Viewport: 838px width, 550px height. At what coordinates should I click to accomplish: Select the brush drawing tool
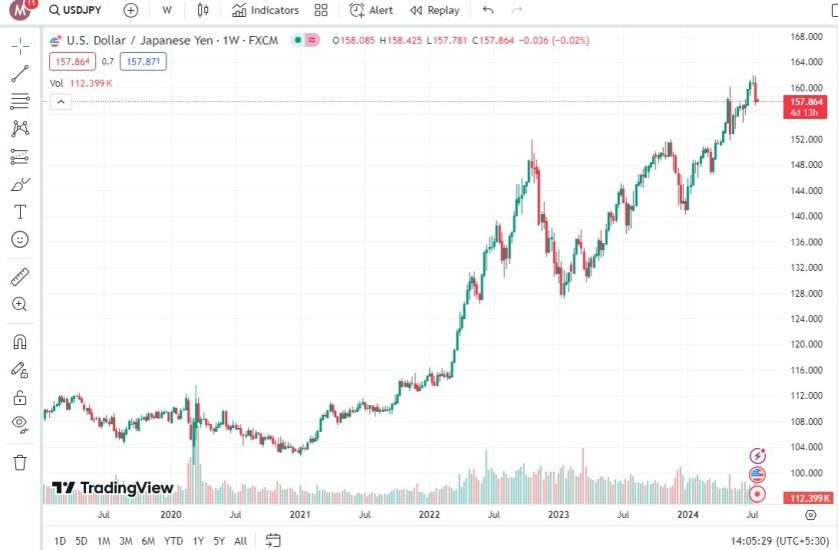pos(20,185)
